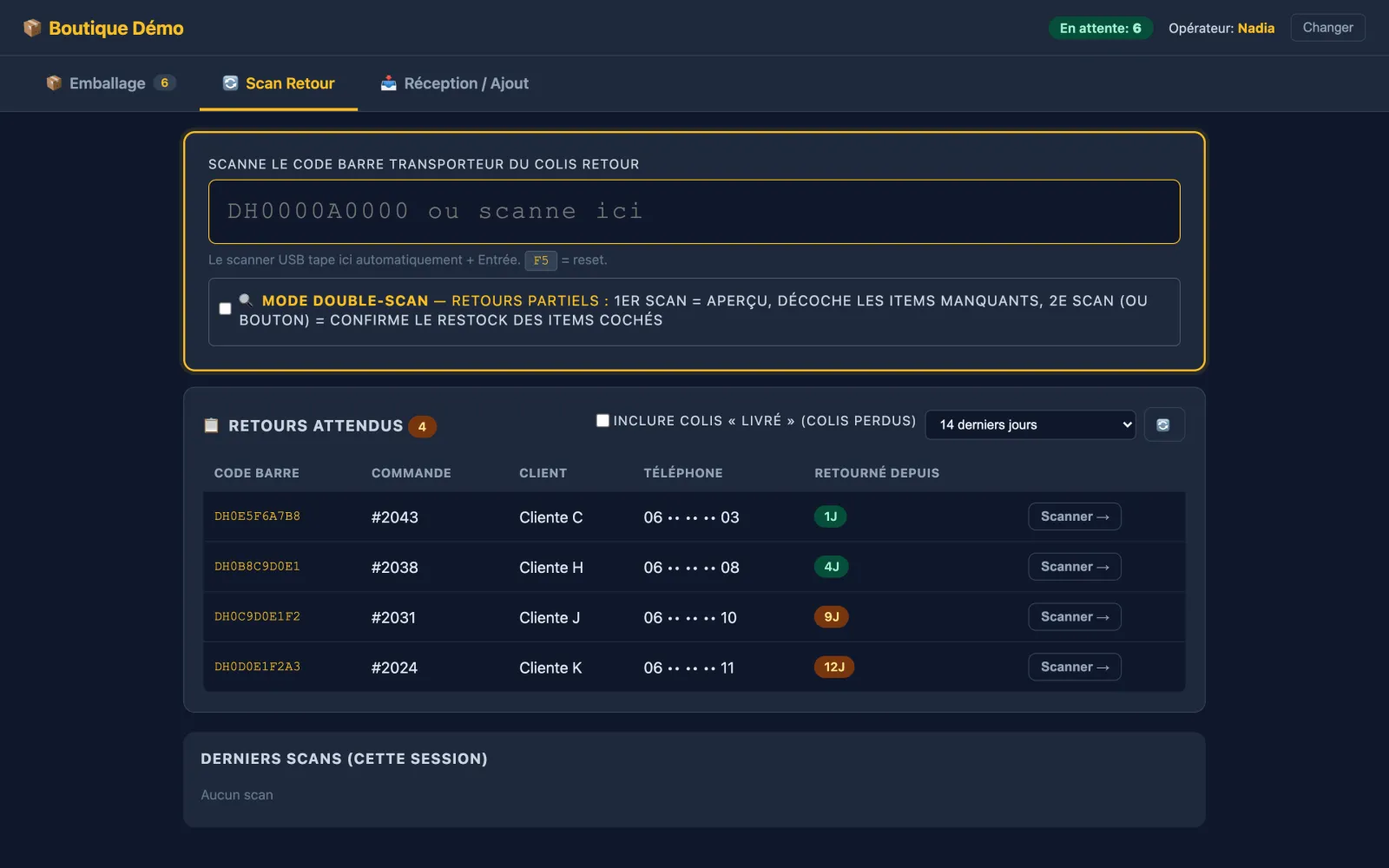
Task: Click Scanner for order #2043
Action: pyautogui.click(x=1075, y=516)
